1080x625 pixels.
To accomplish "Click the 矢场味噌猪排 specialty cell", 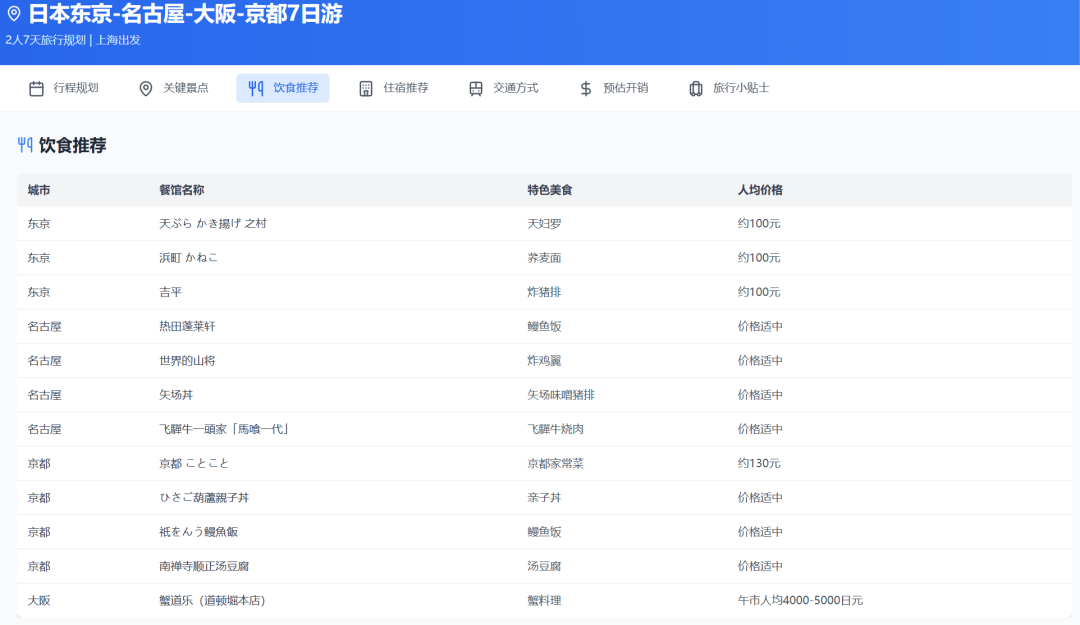I will 561,395.
